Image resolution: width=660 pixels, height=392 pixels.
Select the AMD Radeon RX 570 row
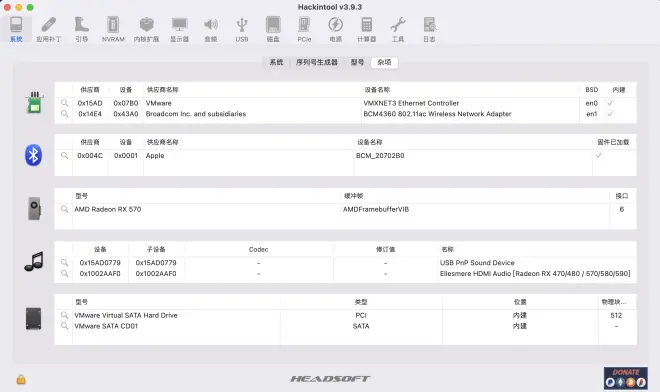coord(345,209)
